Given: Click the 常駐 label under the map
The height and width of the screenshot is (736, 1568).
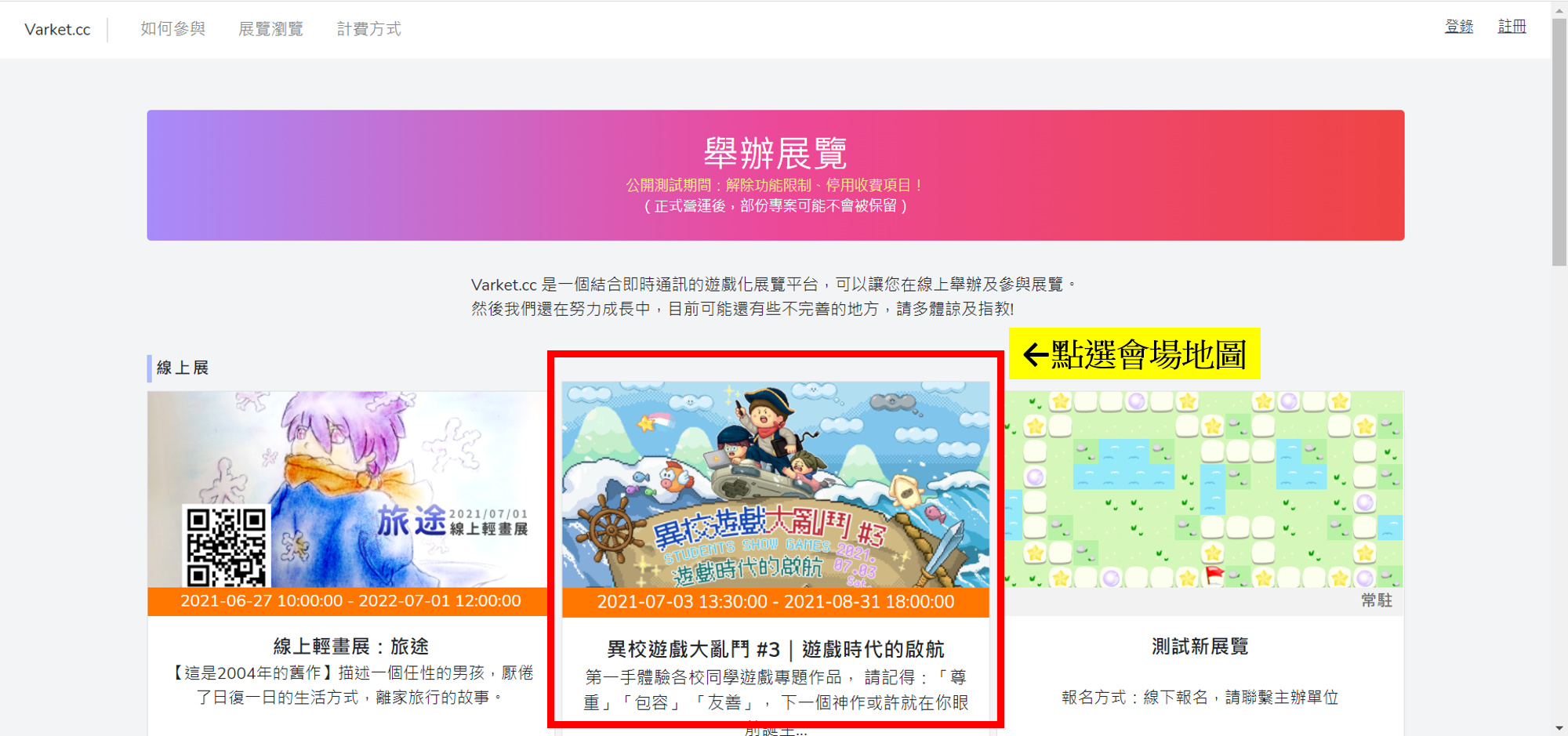Looking at the screenshot, I should 1377,600.
